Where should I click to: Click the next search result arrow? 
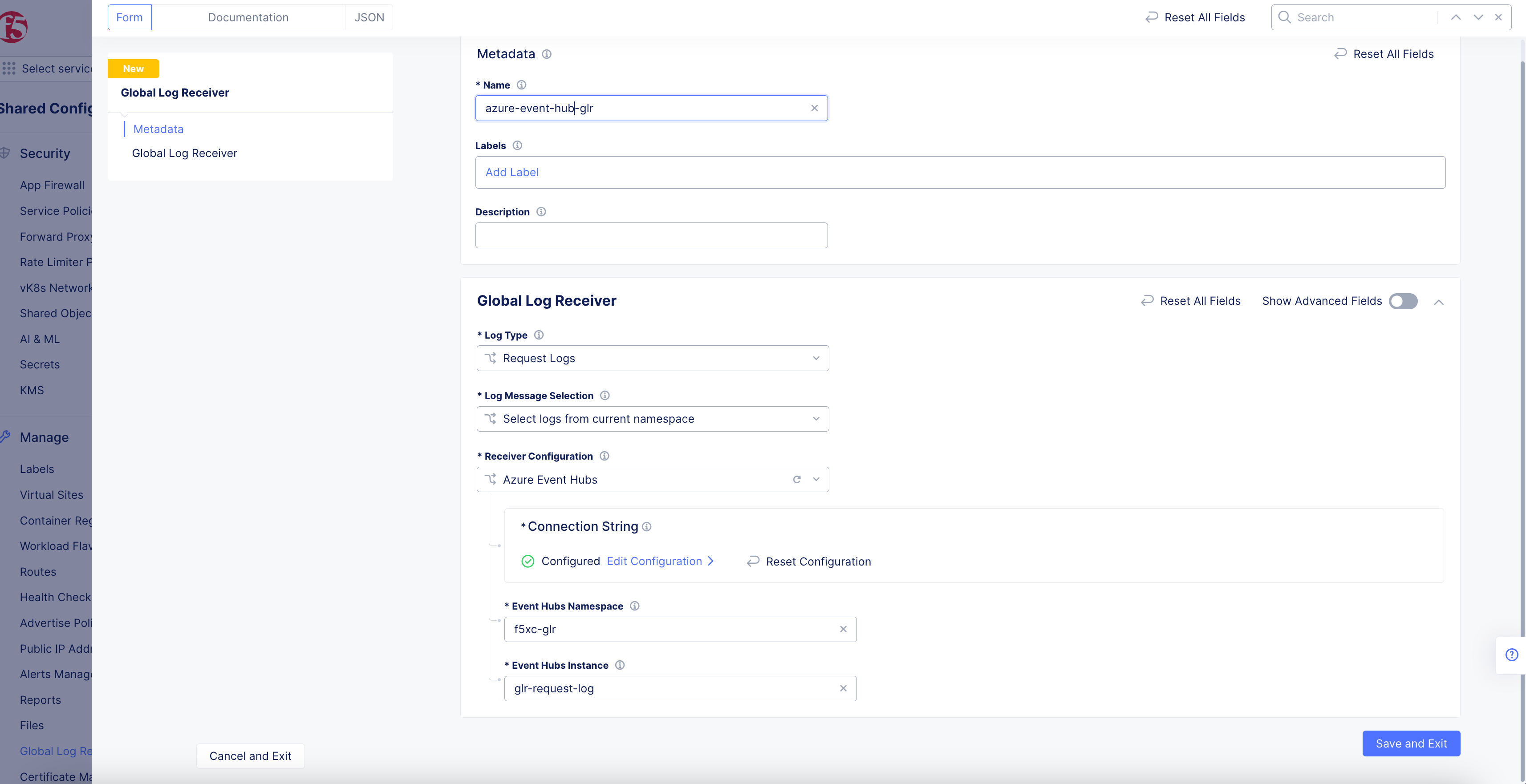(1477, 17)
